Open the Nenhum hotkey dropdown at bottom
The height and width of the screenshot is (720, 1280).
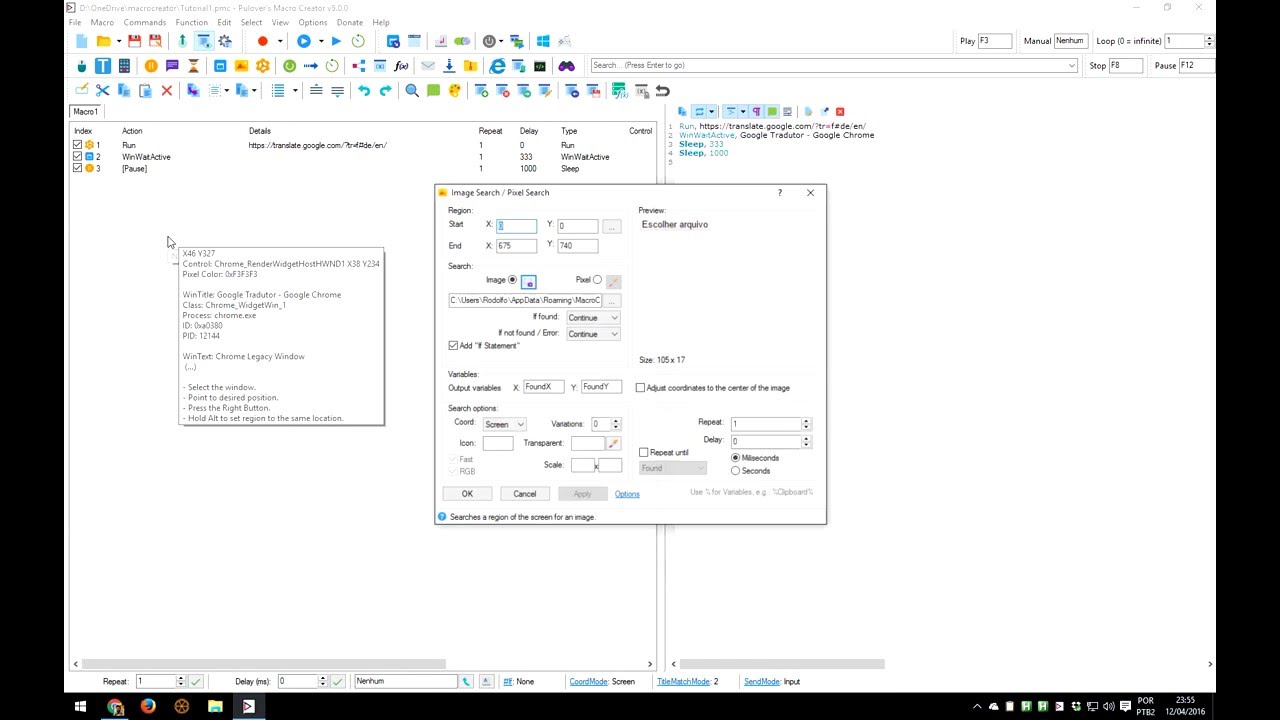405,681
